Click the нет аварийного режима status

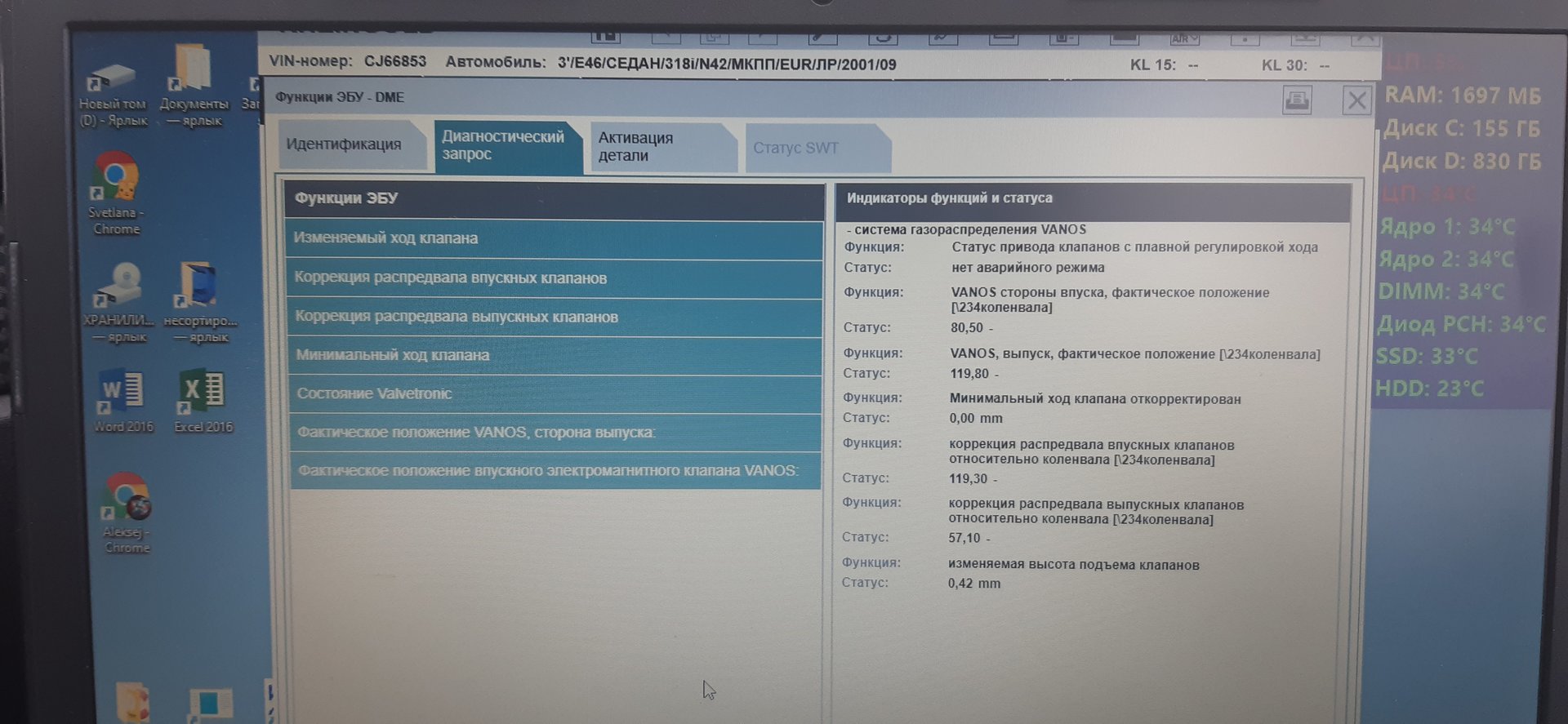(x=1027, y=268)
